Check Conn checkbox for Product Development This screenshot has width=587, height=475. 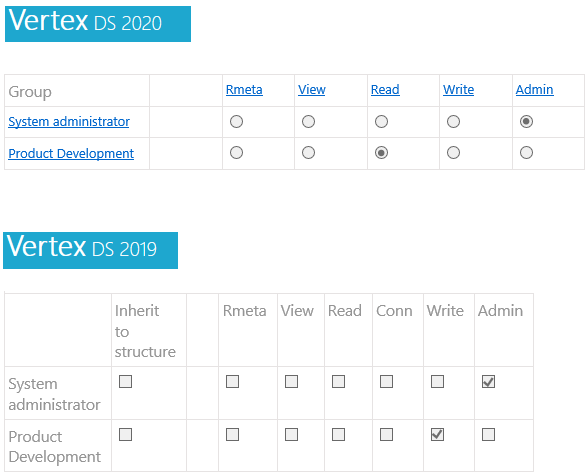pos(386,435)
